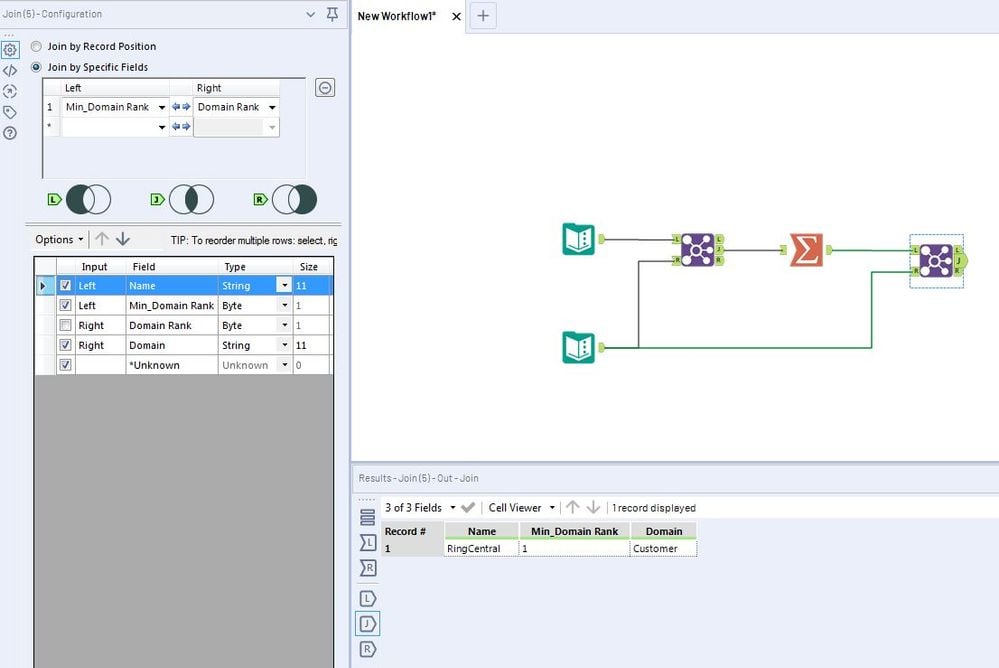Show results R-sigma messages icon
Screen dimensions: 999x668
368,568
